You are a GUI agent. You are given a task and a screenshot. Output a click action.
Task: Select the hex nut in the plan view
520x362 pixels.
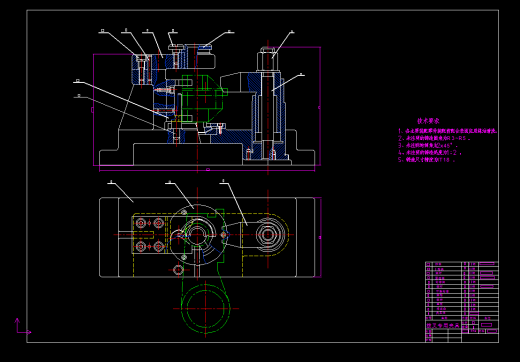point(268,234)
